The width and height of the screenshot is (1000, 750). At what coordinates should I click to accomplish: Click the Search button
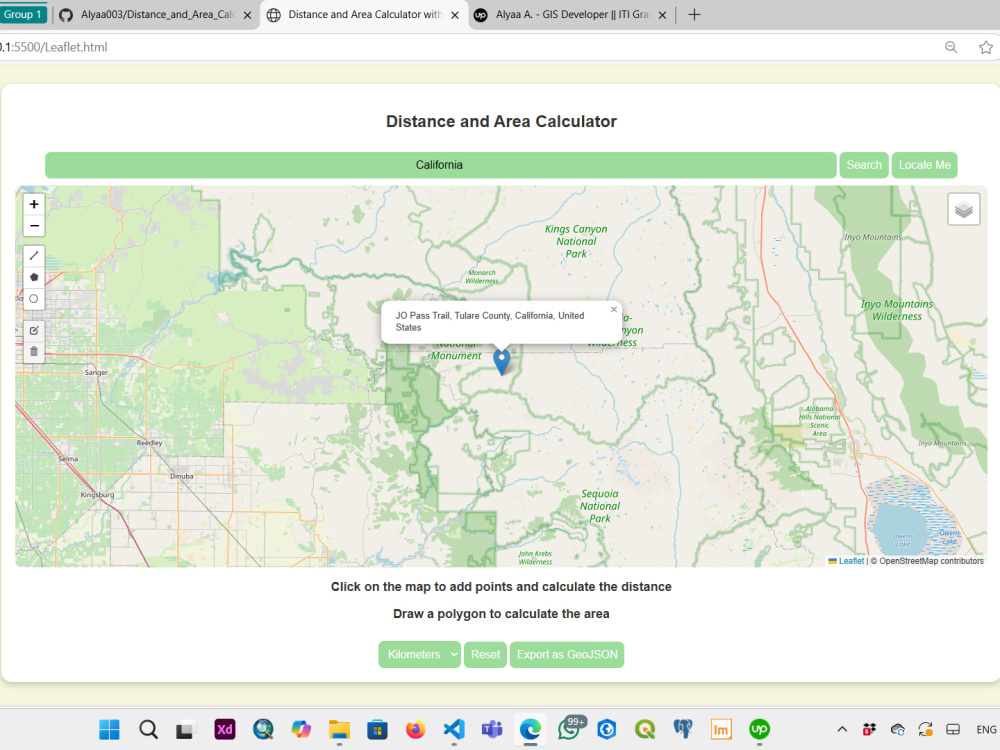[864, 165]
